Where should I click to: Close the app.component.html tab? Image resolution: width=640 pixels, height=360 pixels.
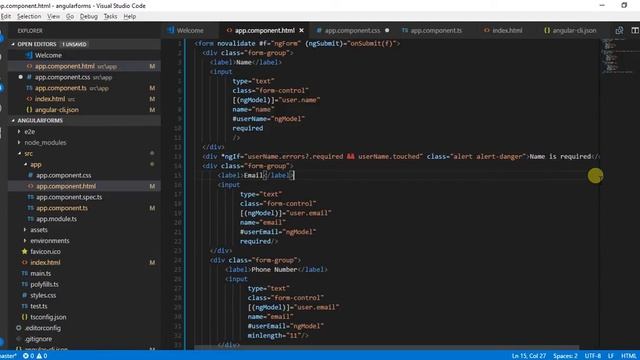pos(302,30)
